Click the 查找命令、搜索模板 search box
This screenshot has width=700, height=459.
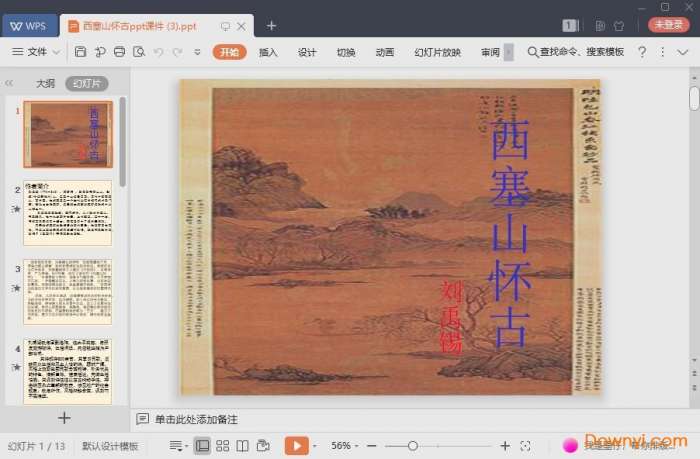click(x=575, y=52)
